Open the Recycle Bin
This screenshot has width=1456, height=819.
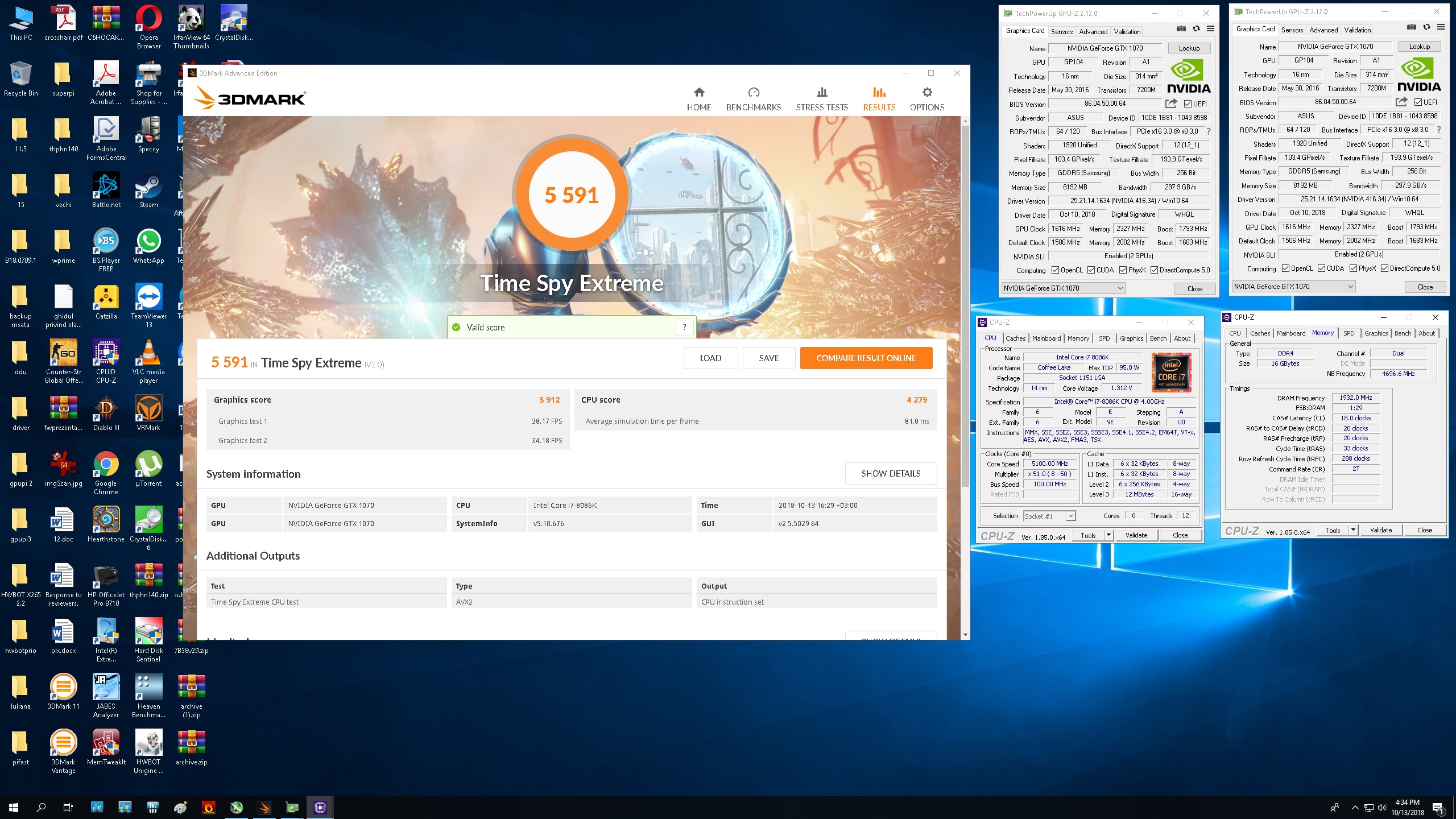click(20, 79)
